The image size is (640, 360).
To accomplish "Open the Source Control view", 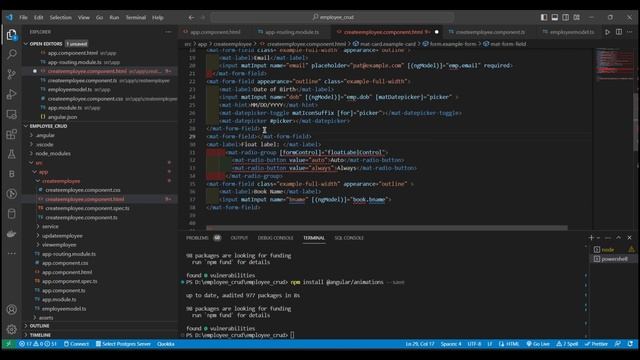I will 11,74.
